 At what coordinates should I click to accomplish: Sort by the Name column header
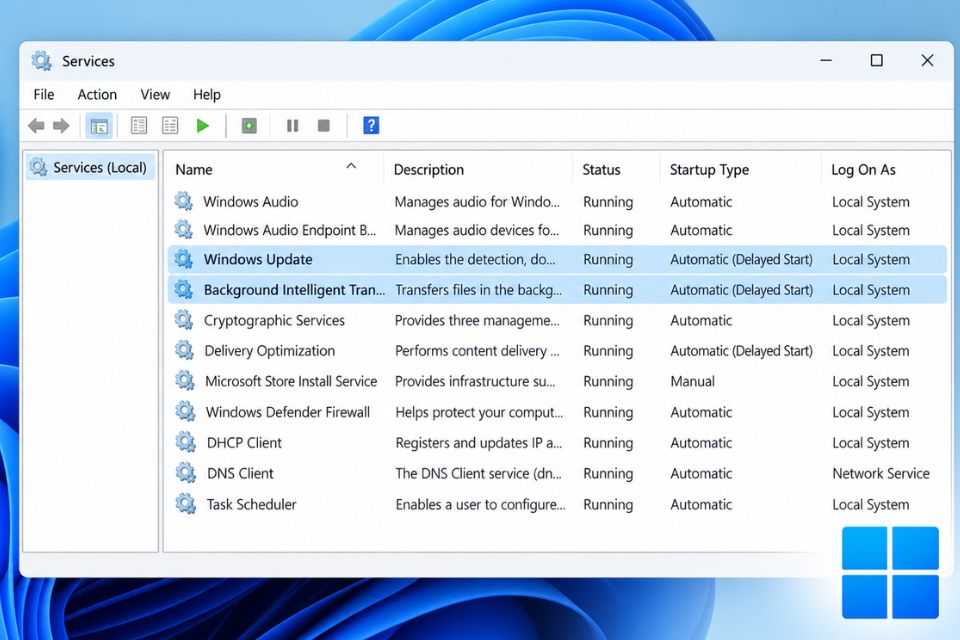click(193, 170)
